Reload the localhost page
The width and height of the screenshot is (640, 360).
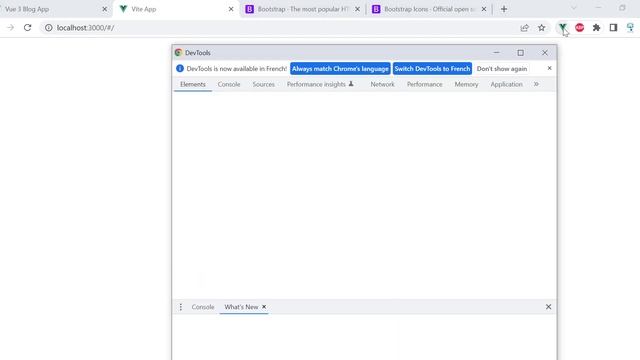(x=27, y=28)
